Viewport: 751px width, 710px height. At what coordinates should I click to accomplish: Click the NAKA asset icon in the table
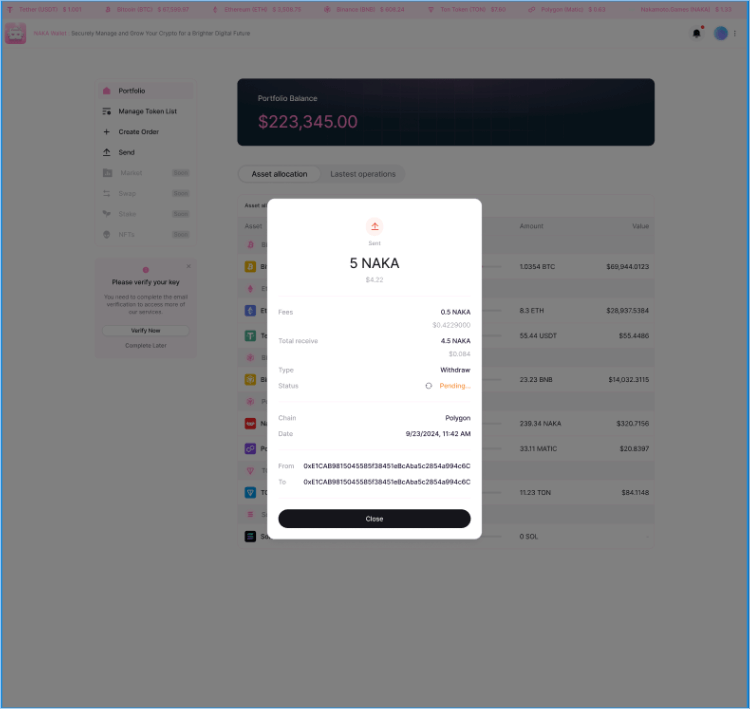click(250, 424)
